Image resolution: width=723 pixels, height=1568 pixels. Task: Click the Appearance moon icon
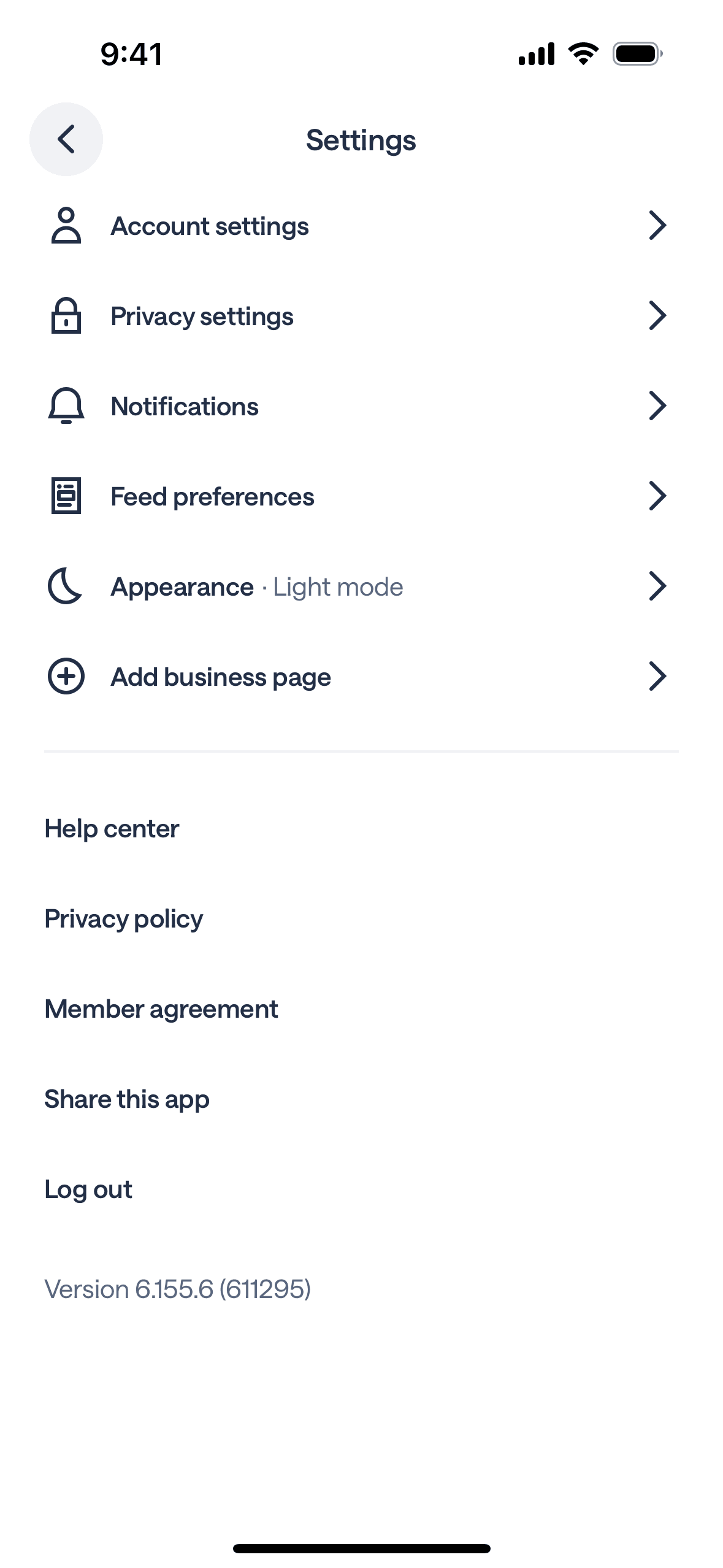tap(65, 586)
